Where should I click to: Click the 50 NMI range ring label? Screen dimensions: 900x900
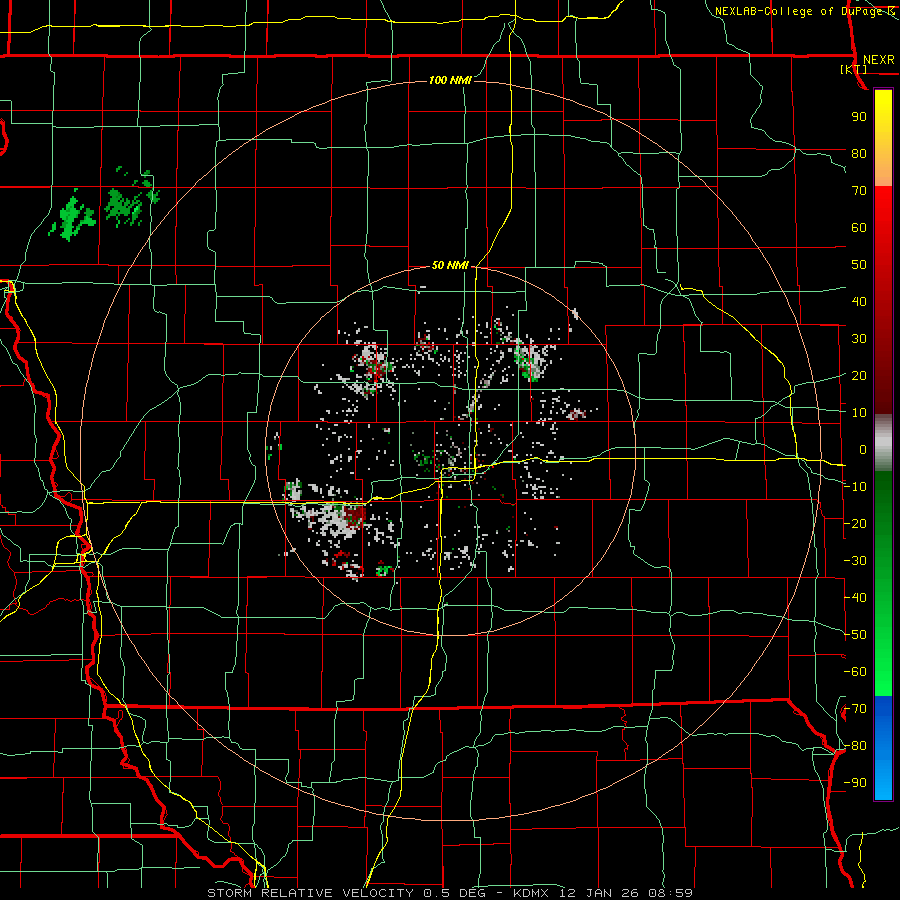click(451, 265)
